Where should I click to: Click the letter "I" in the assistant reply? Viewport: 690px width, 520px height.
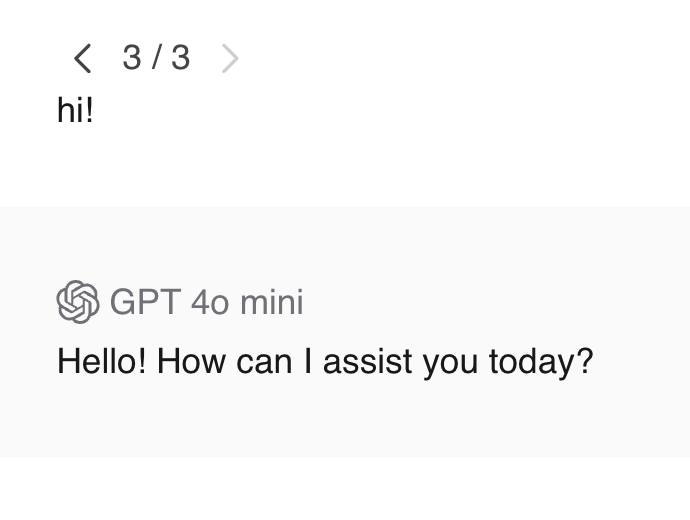click(x=308, y=361)
